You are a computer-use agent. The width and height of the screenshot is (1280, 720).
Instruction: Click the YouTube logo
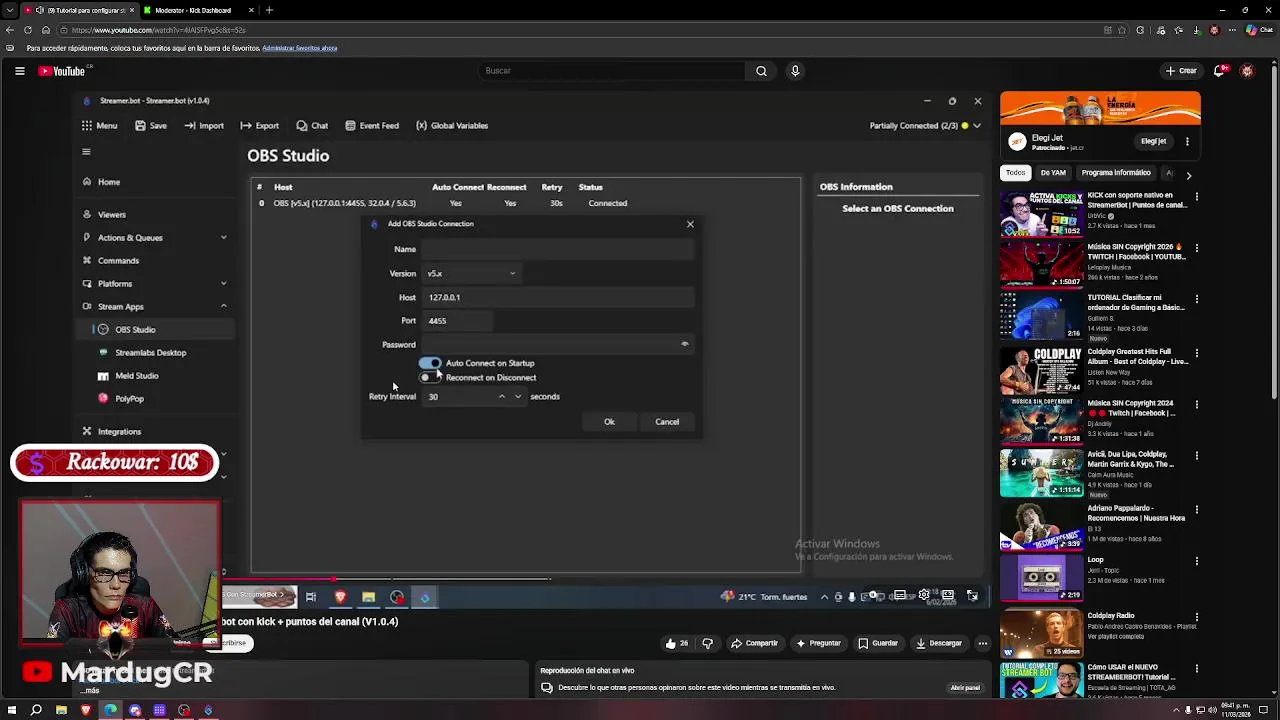click(62, 71)
